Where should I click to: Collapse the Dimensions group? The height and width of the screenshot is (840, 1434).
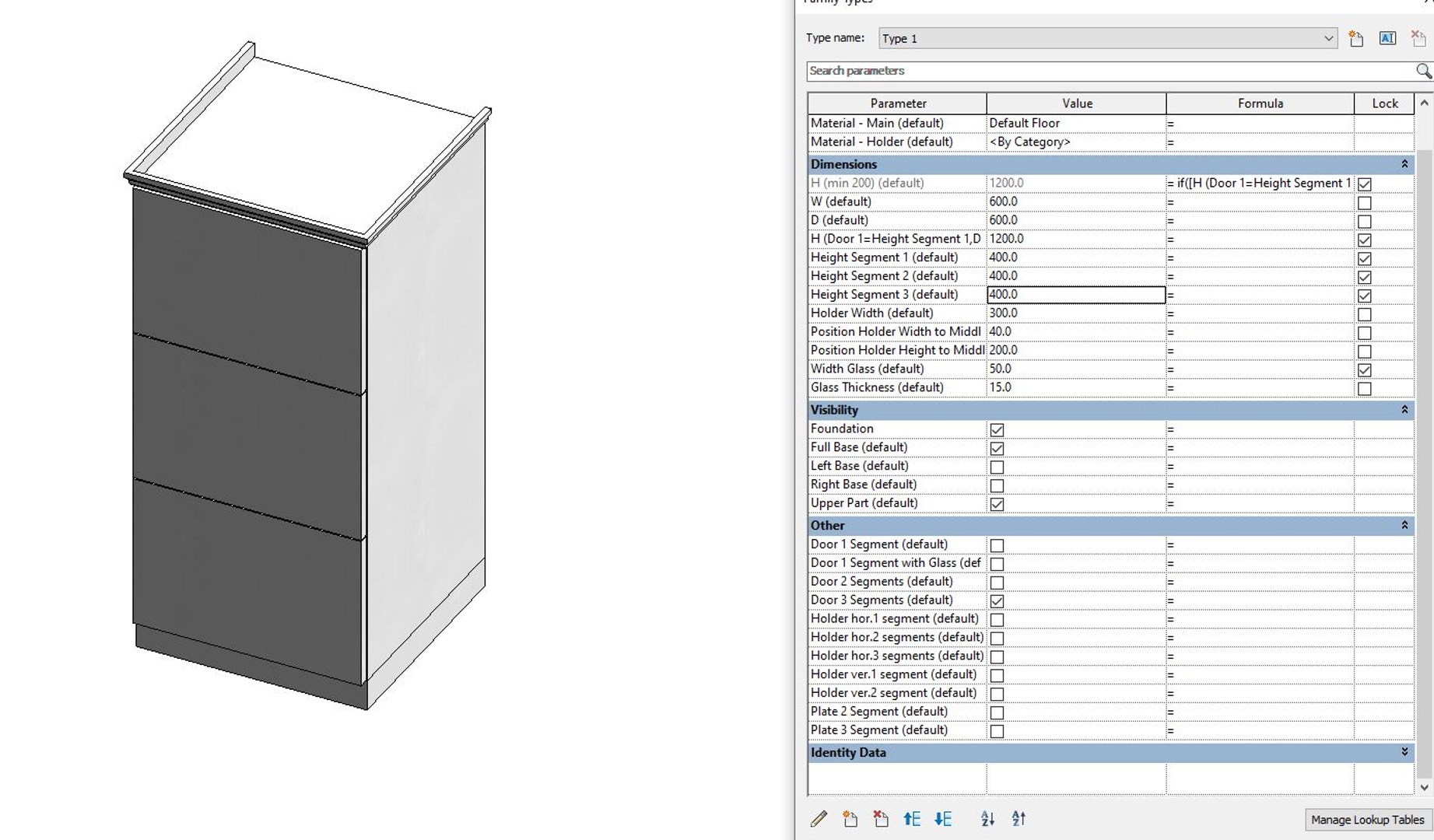pos(1404,164)
